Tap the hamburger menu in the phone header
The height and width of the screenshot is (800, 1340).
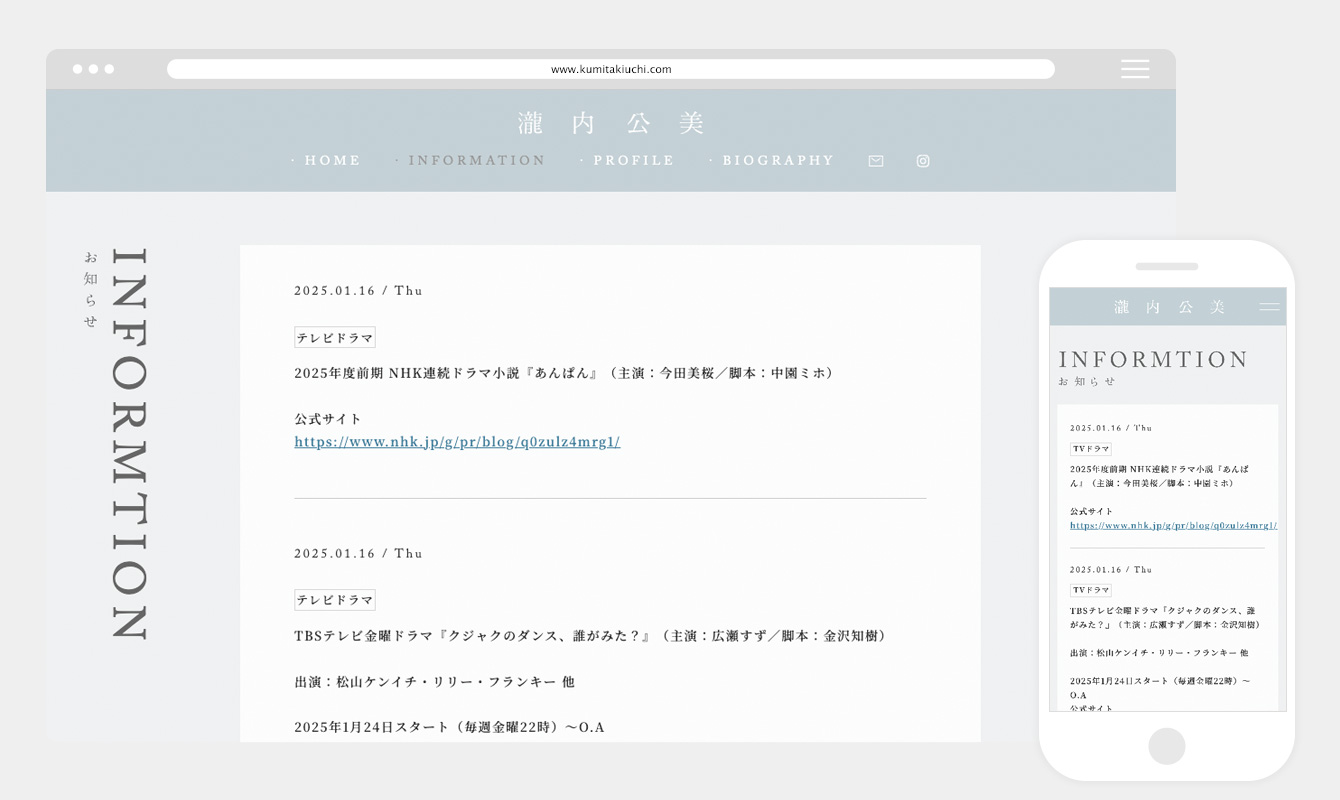point(1269,307)
